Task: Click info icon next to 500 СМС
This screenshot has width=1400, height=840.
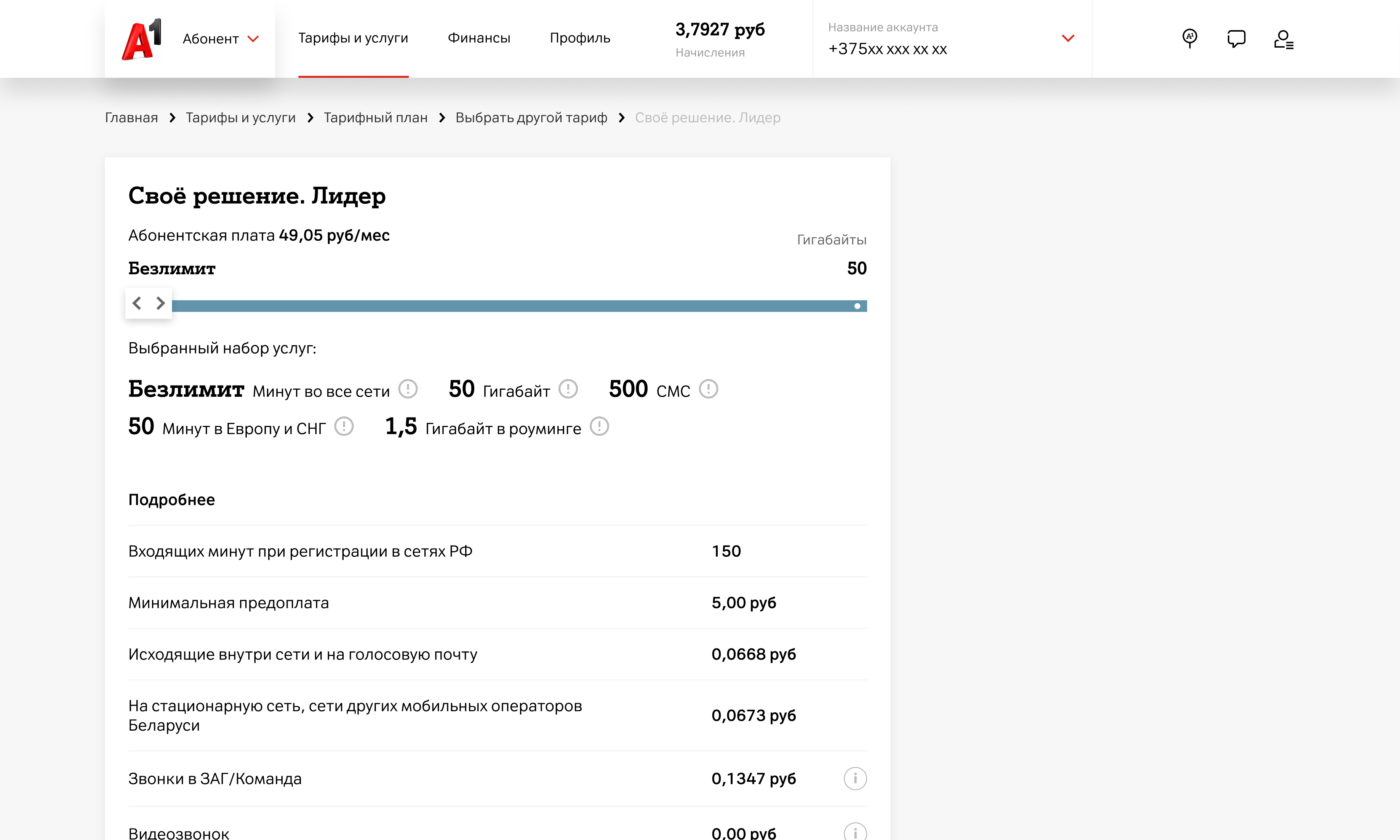Action: (x=708, y=389)
